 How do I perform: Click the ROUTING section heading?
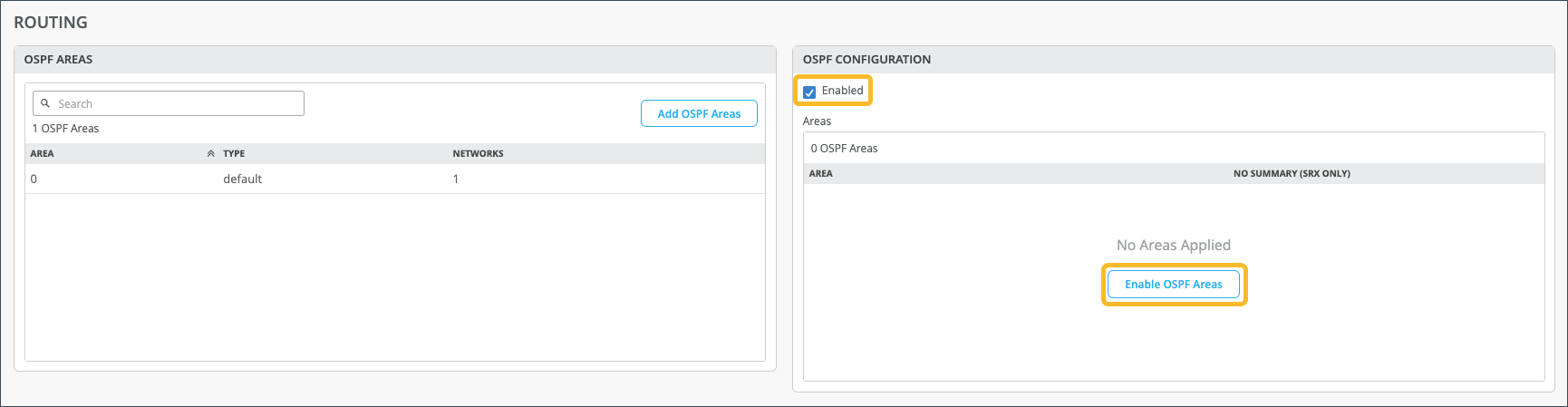pyautogui.click(x=51, y=23)
